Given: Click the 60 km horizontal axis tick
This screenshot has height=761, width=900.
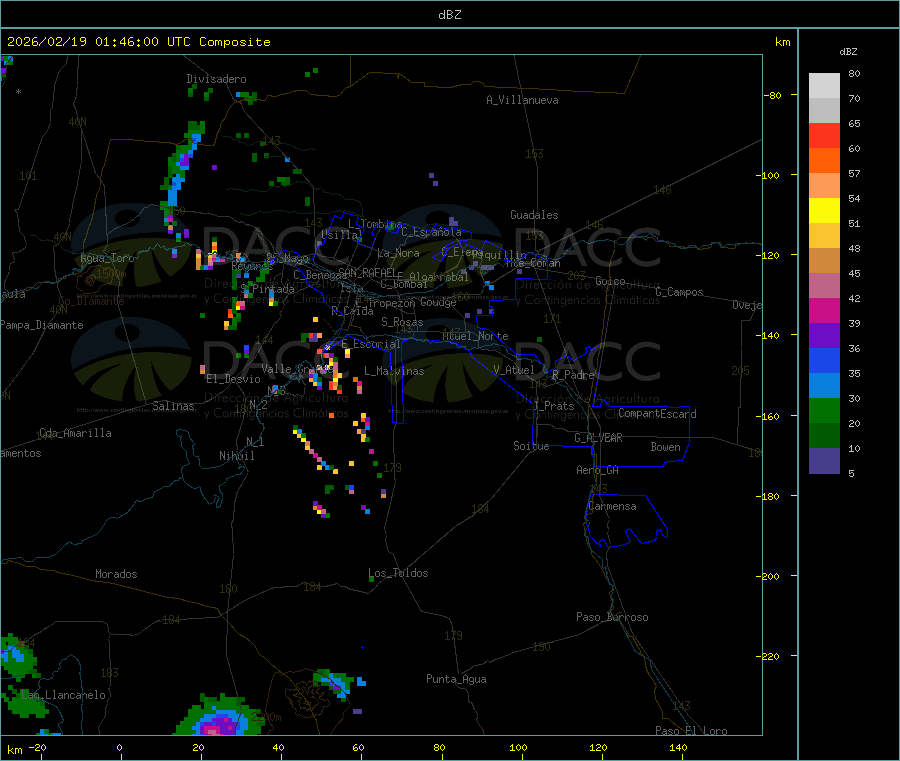Looking at the screenshot, I should [x=358, y=748].
